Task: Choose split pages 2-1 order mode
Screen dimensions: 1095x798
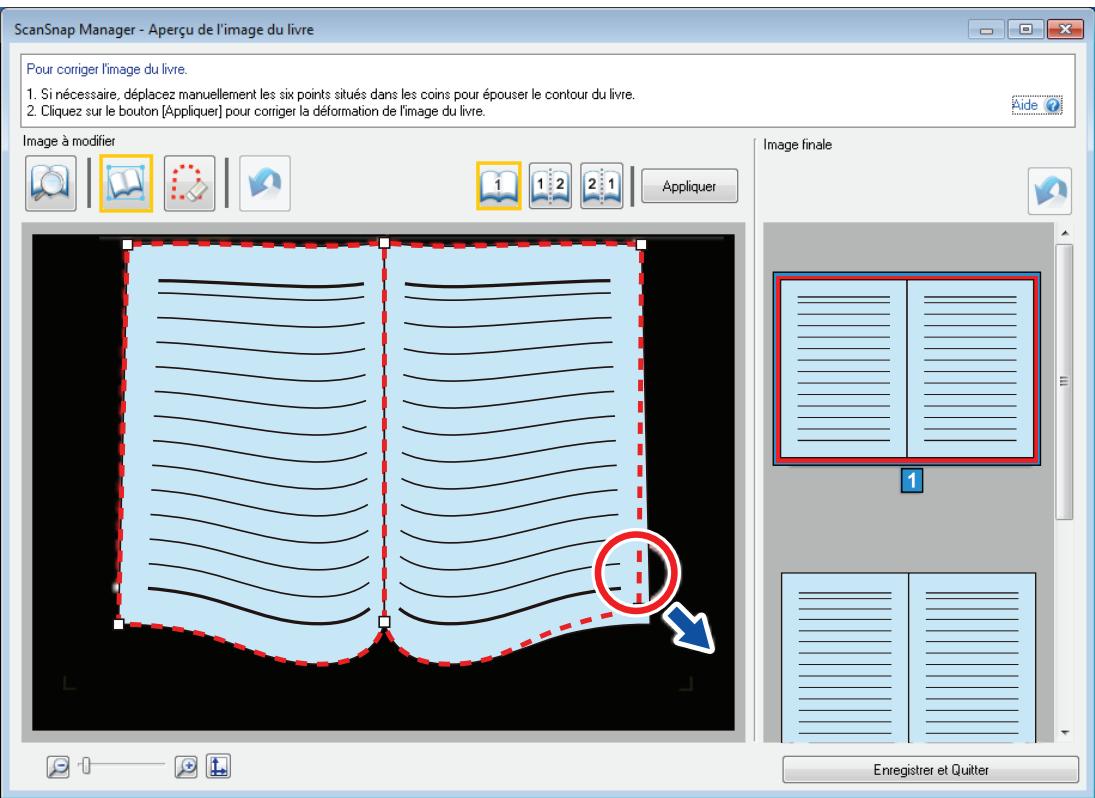Action: pos(601,186)
